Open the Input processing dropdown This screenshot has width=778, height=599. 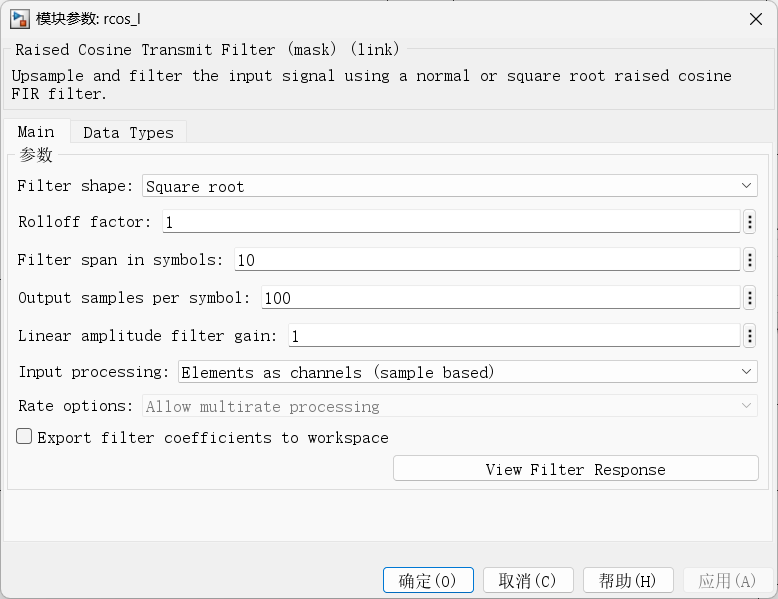[467, 372]
